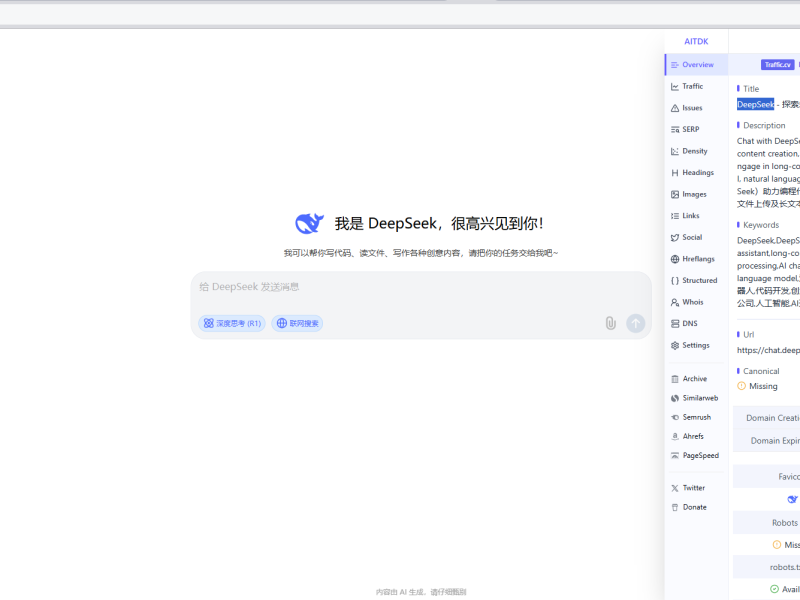
Task: Click the Donate cup icon
Action: pos(675,507)
